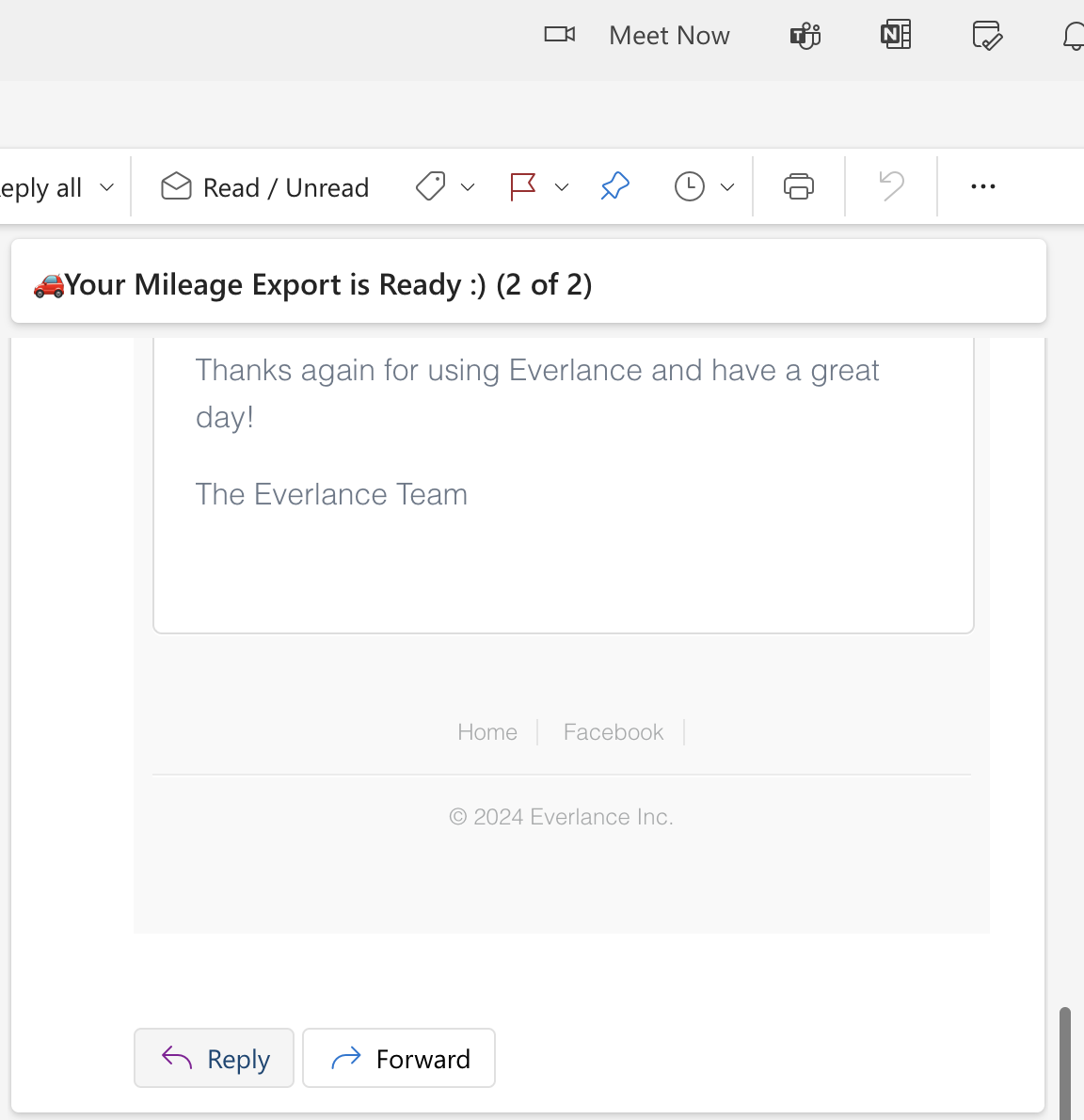1084x1120 pixels.
Task: Open the more actions ellipsis menu
Action: [x=982, y=186]
